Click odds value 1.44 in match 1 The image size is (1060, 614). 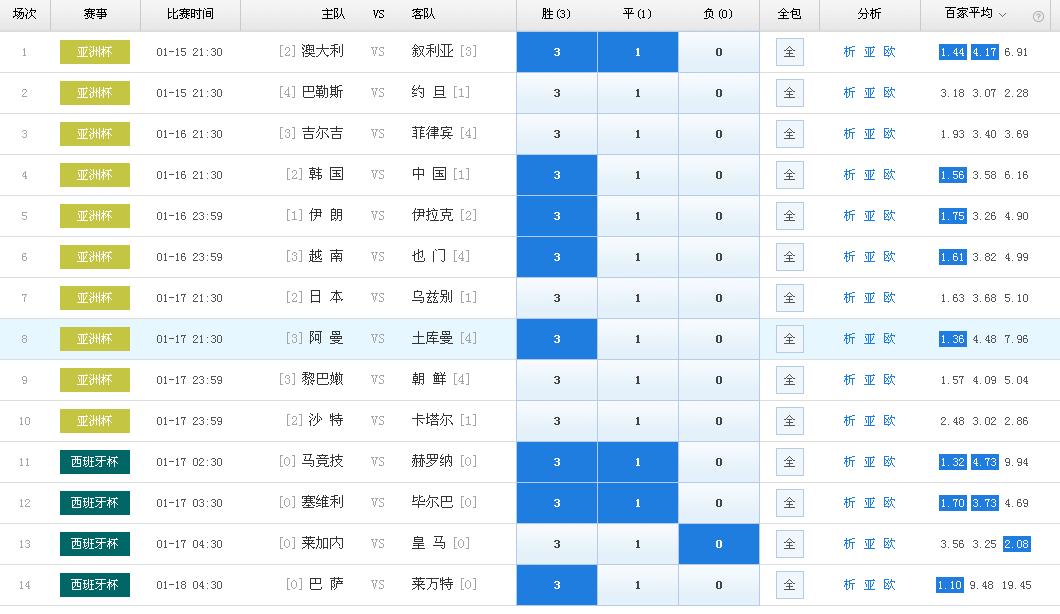(953, 52)
